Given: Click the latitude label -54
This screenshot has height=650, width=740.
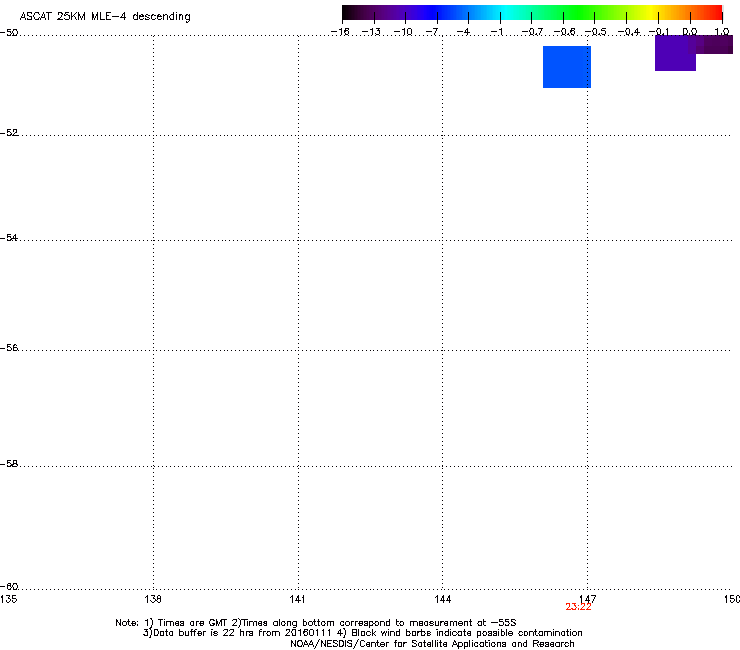Looking at the screenshot, I should coord(9,237).
